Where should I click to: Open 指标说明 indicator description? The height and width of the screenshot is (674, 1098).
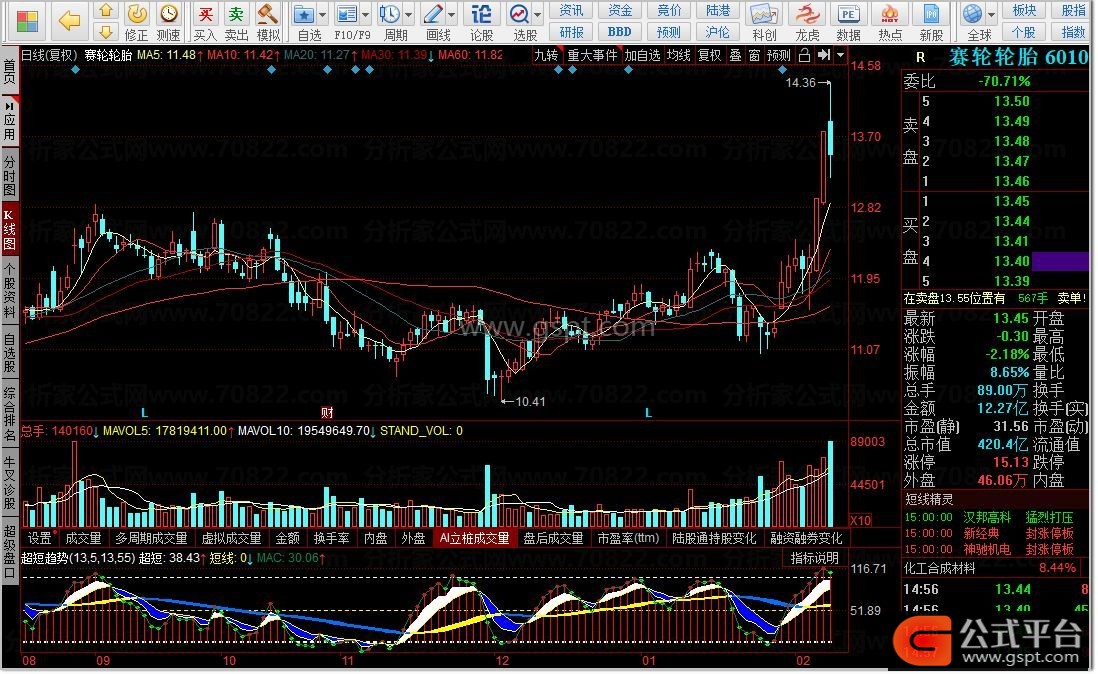(814, 559)
